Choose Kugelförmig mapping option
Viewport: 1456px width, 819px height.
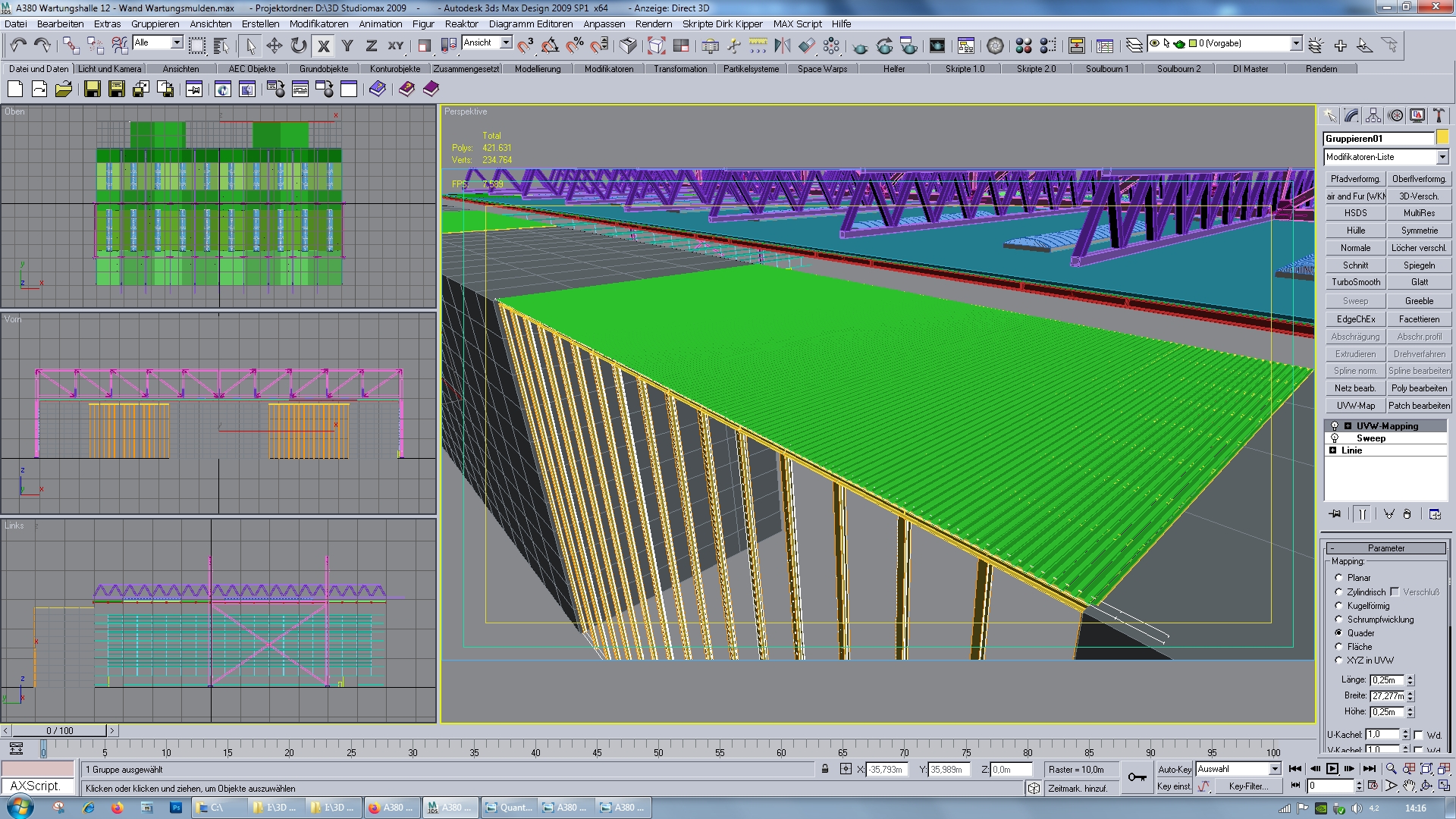[x=1339, y=606]
